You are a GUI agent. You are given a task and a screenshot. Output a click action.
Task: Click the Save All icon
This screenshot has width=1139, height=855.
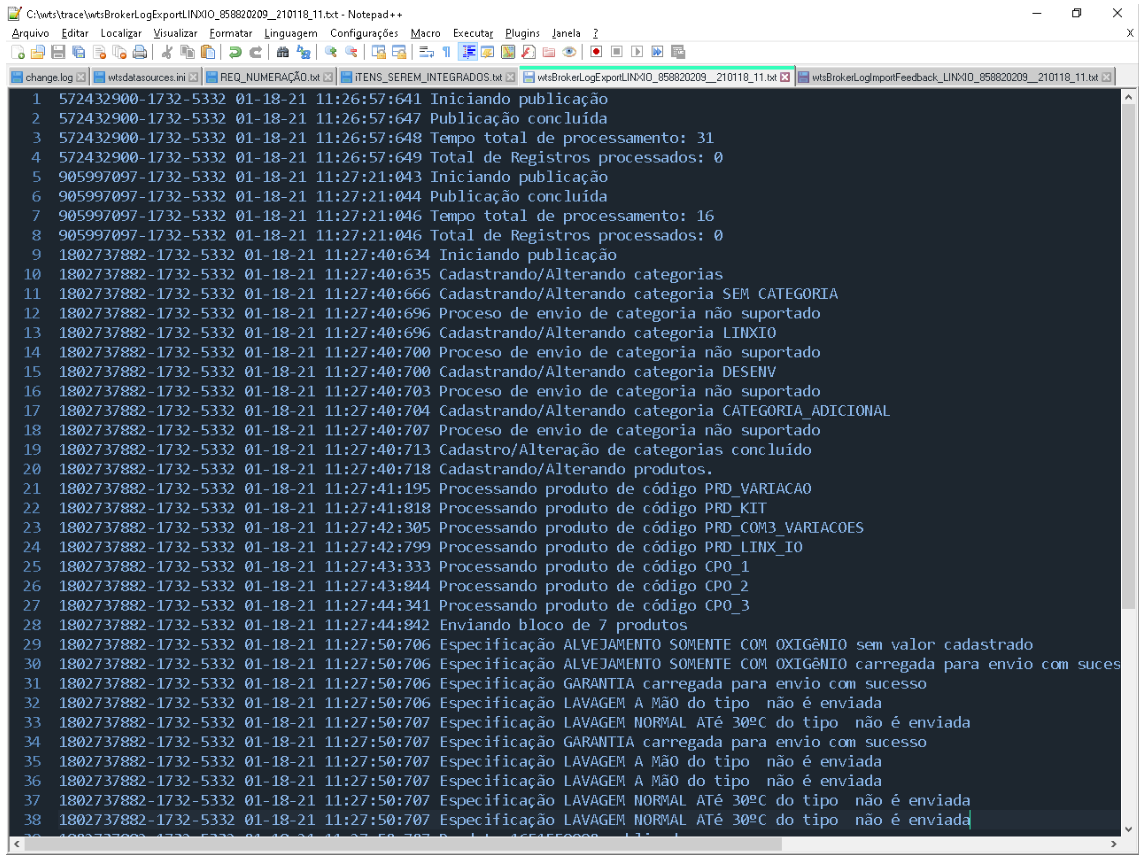click(x=78, y=52)
